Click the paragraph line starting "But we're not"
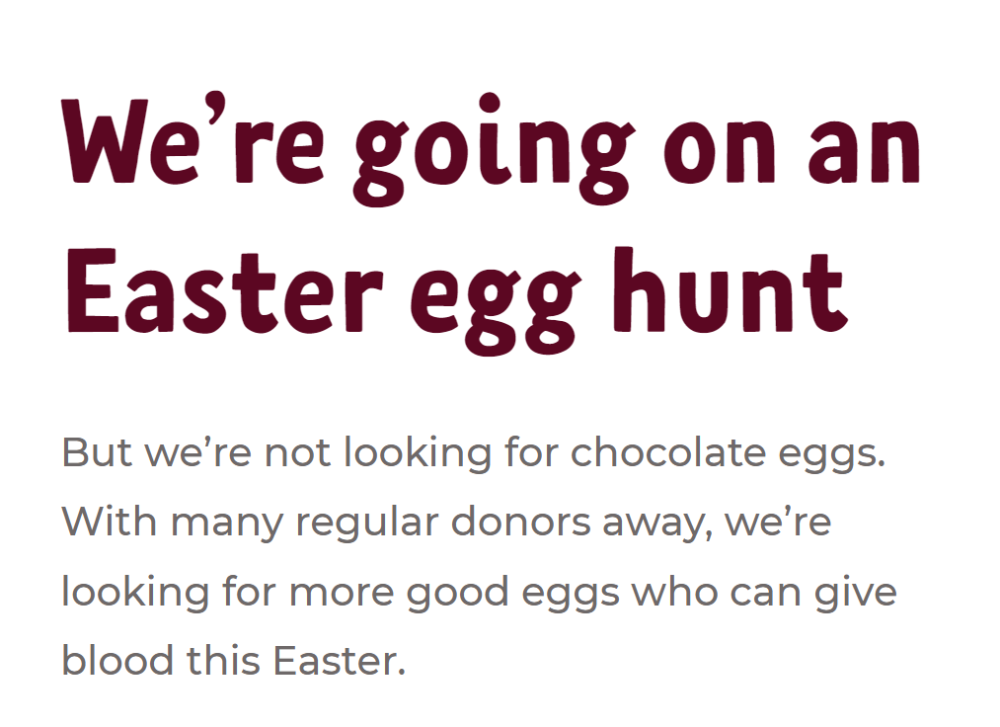 [x=474, y=455]
